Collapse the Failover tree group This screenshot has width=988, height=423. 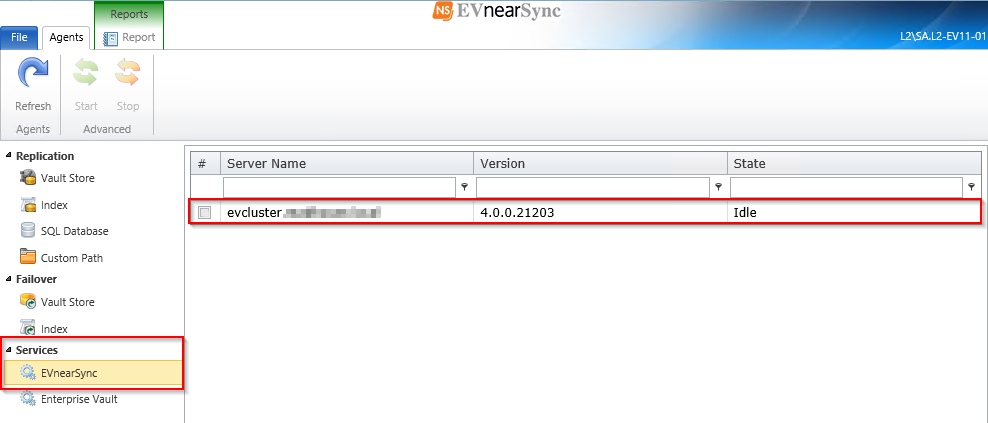8,278
